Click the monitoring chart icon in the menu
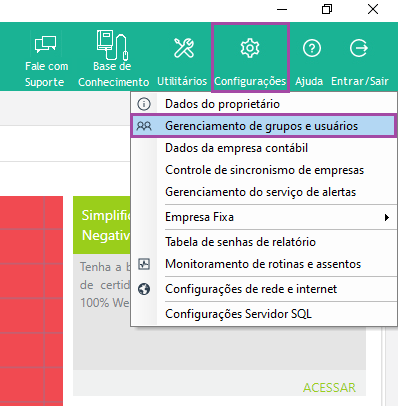 click(x=144, y=264)
